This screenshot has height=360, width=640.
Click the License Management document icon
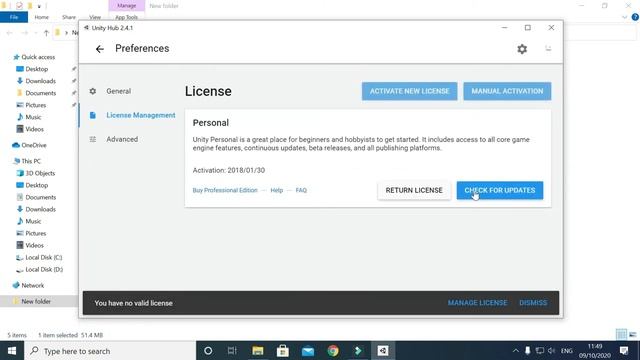click(93, 115)
